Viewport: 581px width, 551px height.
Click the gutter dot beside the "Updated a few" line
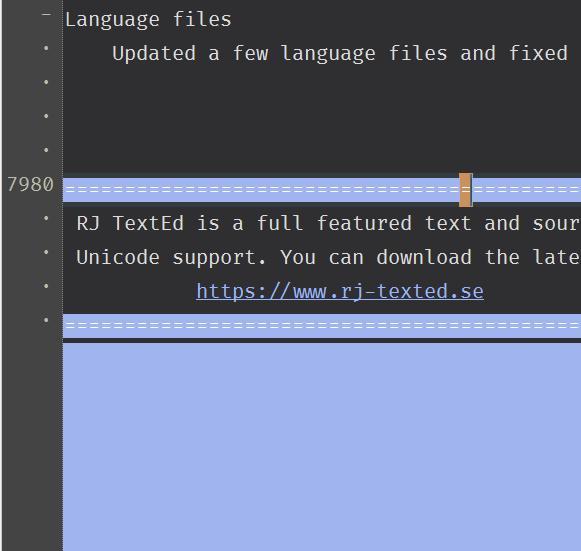46,48
